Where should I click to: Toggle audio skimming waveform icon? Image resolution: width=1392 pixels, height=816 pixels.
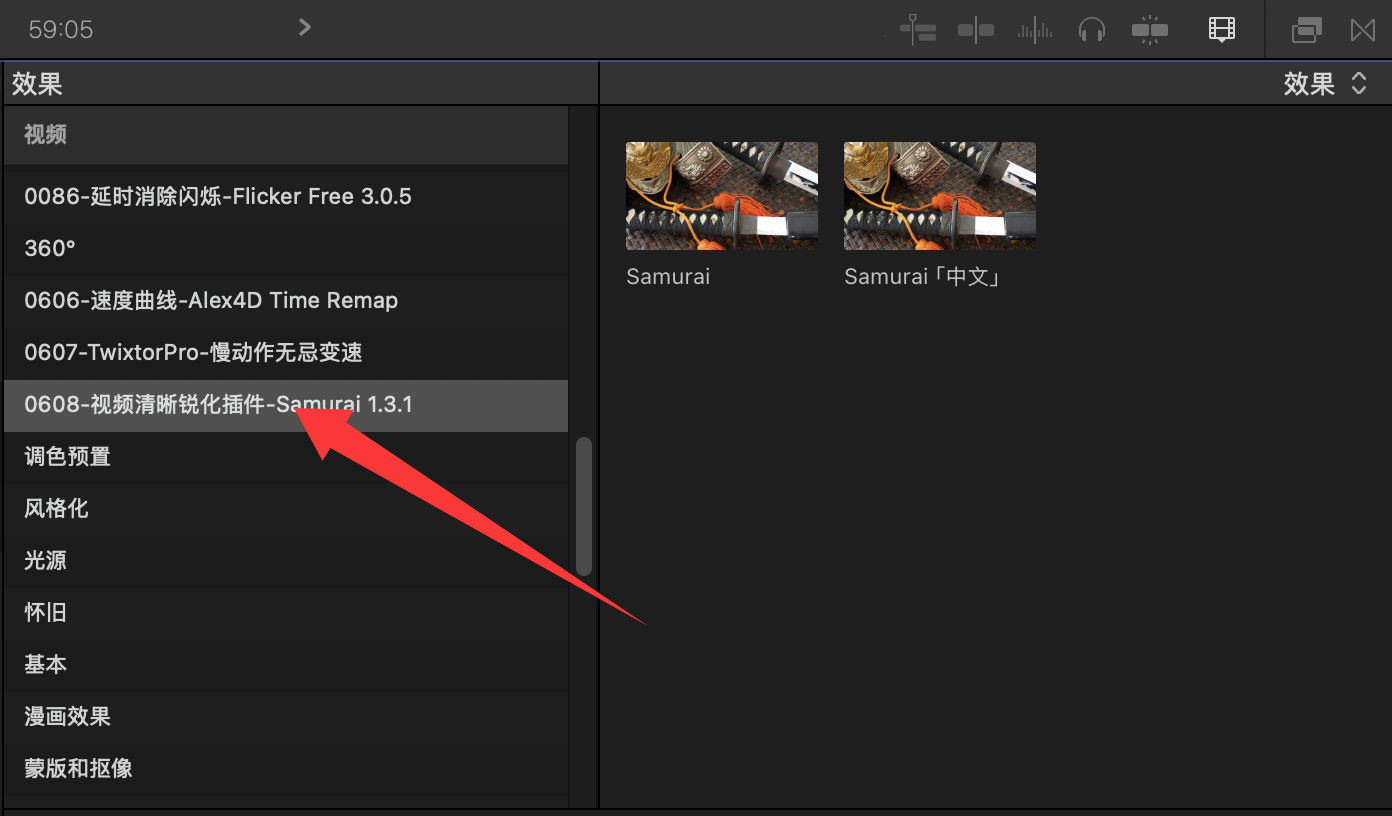point(1034,30)
